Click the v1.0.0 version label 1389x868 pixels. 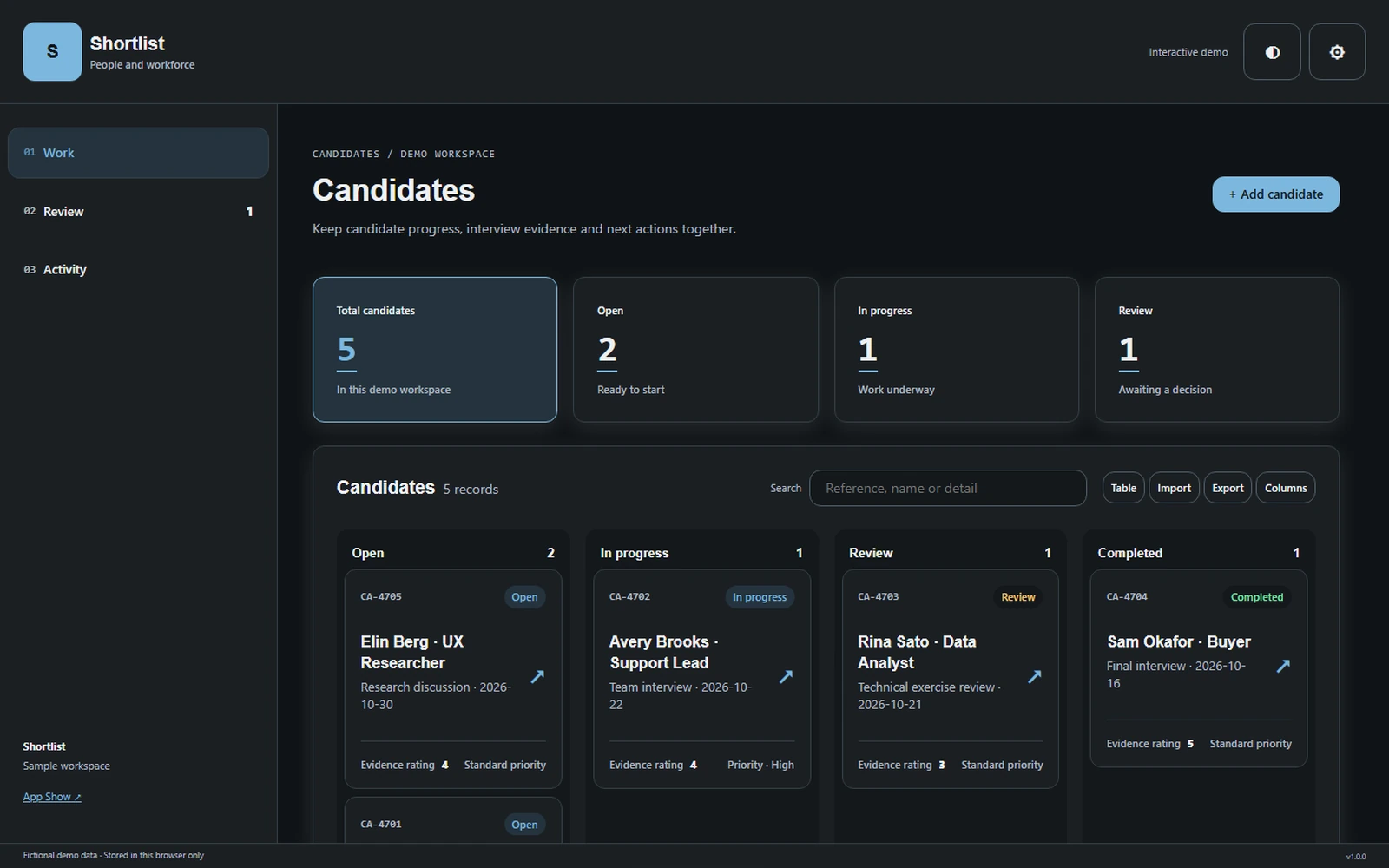coord(1356,857)
